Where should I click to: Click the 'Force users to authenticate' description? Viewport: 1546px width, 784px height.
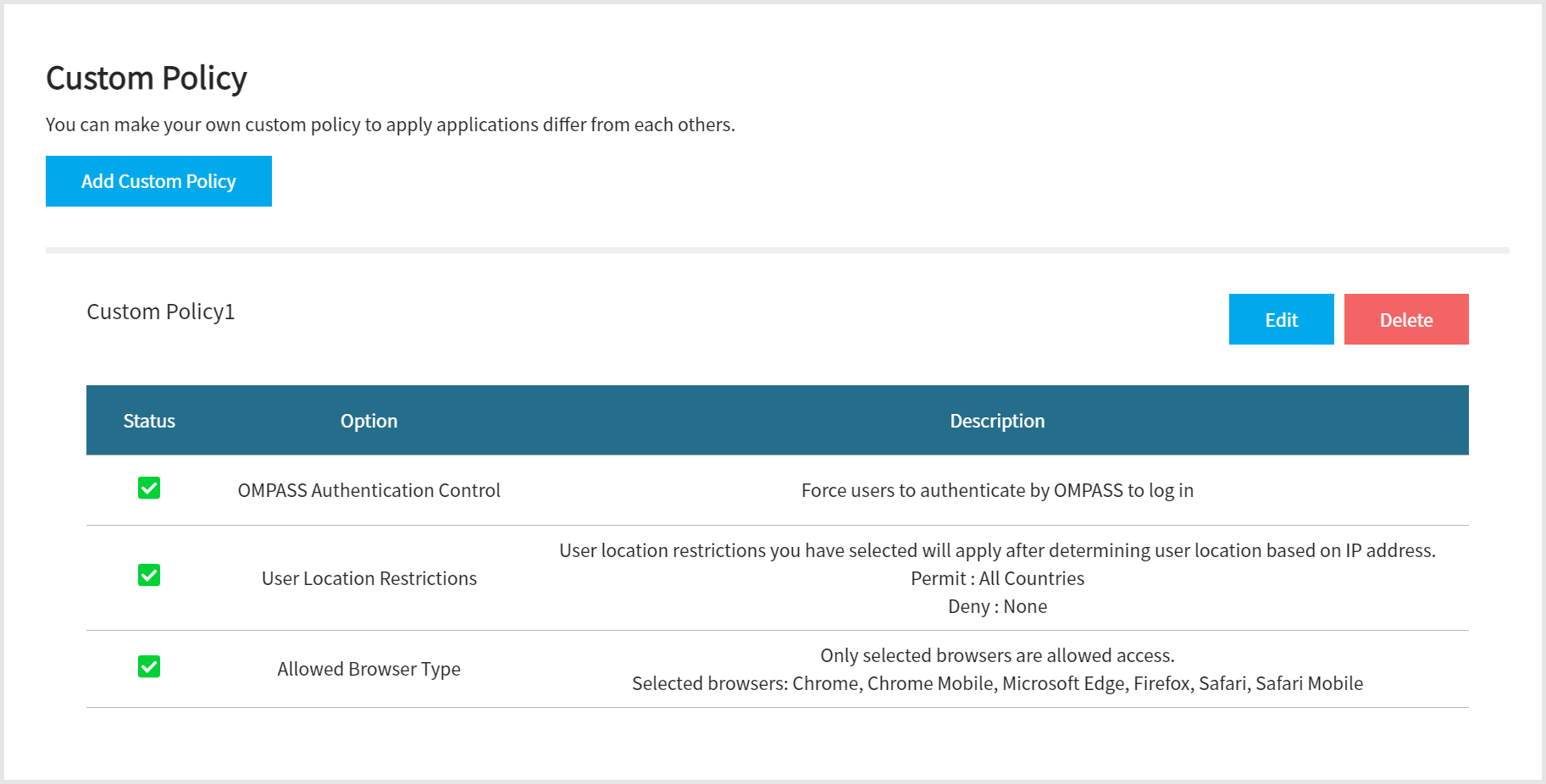pyautogui.click(x=997, y=490)
